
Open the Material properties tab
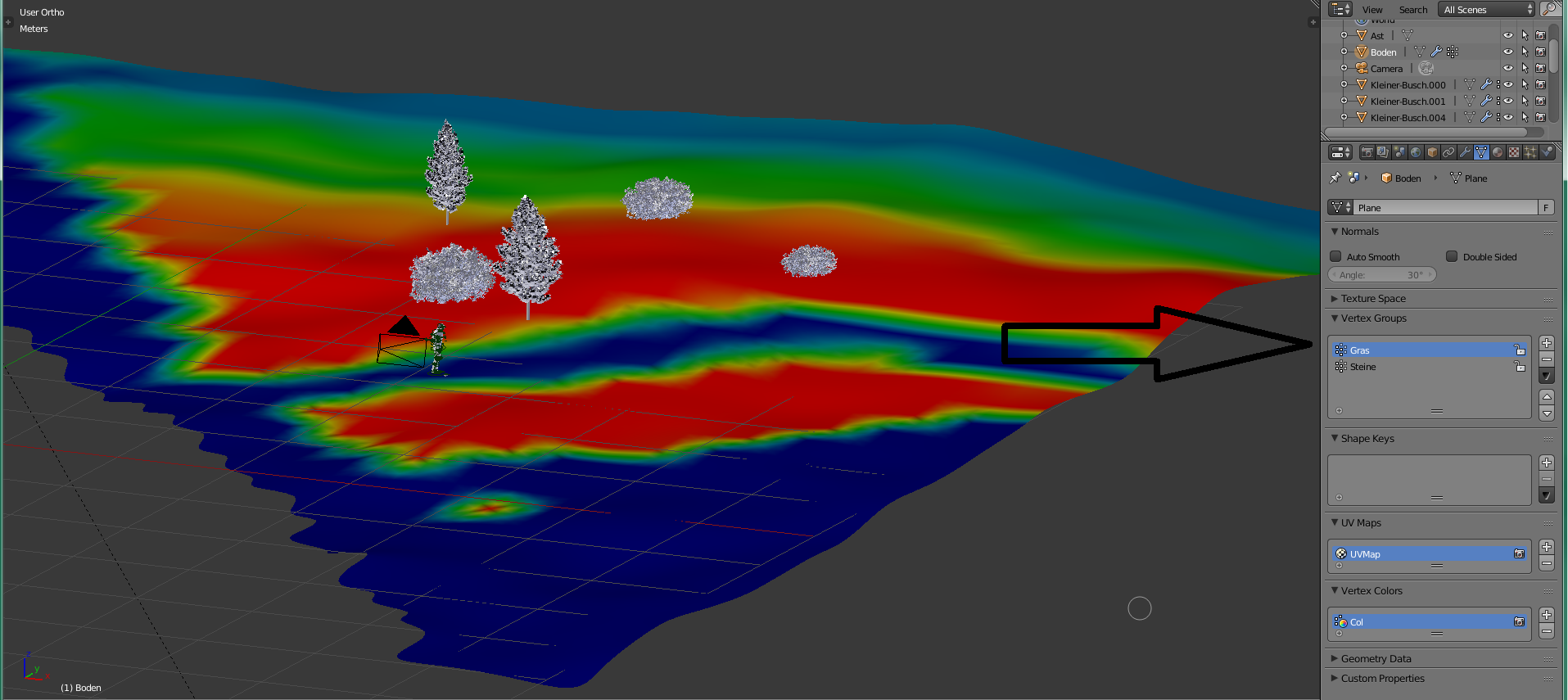point(1498,152)
